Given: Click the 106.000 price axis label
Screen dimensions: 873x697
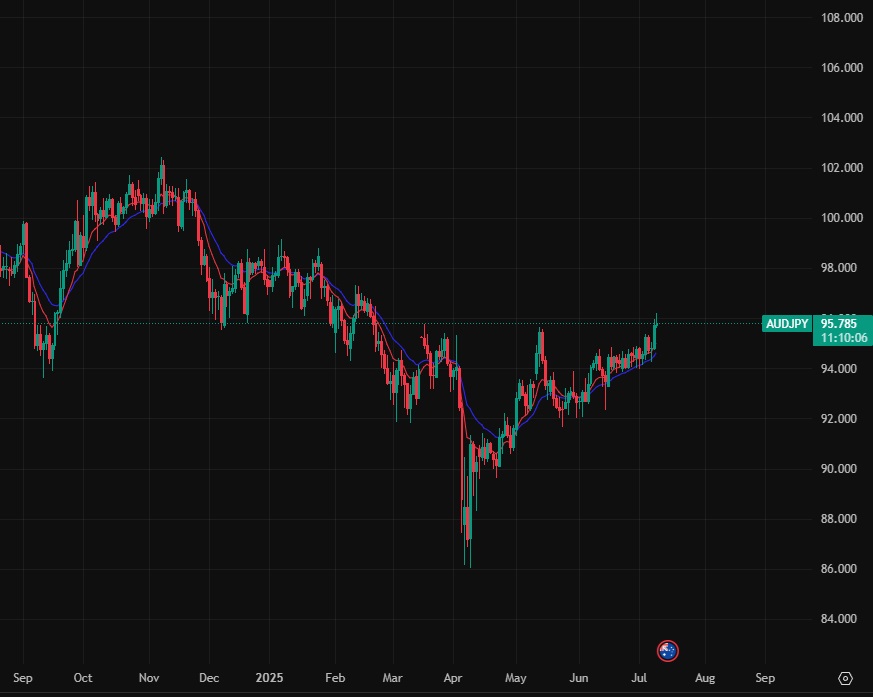Looking at the screenshot, I should [842, 68].
